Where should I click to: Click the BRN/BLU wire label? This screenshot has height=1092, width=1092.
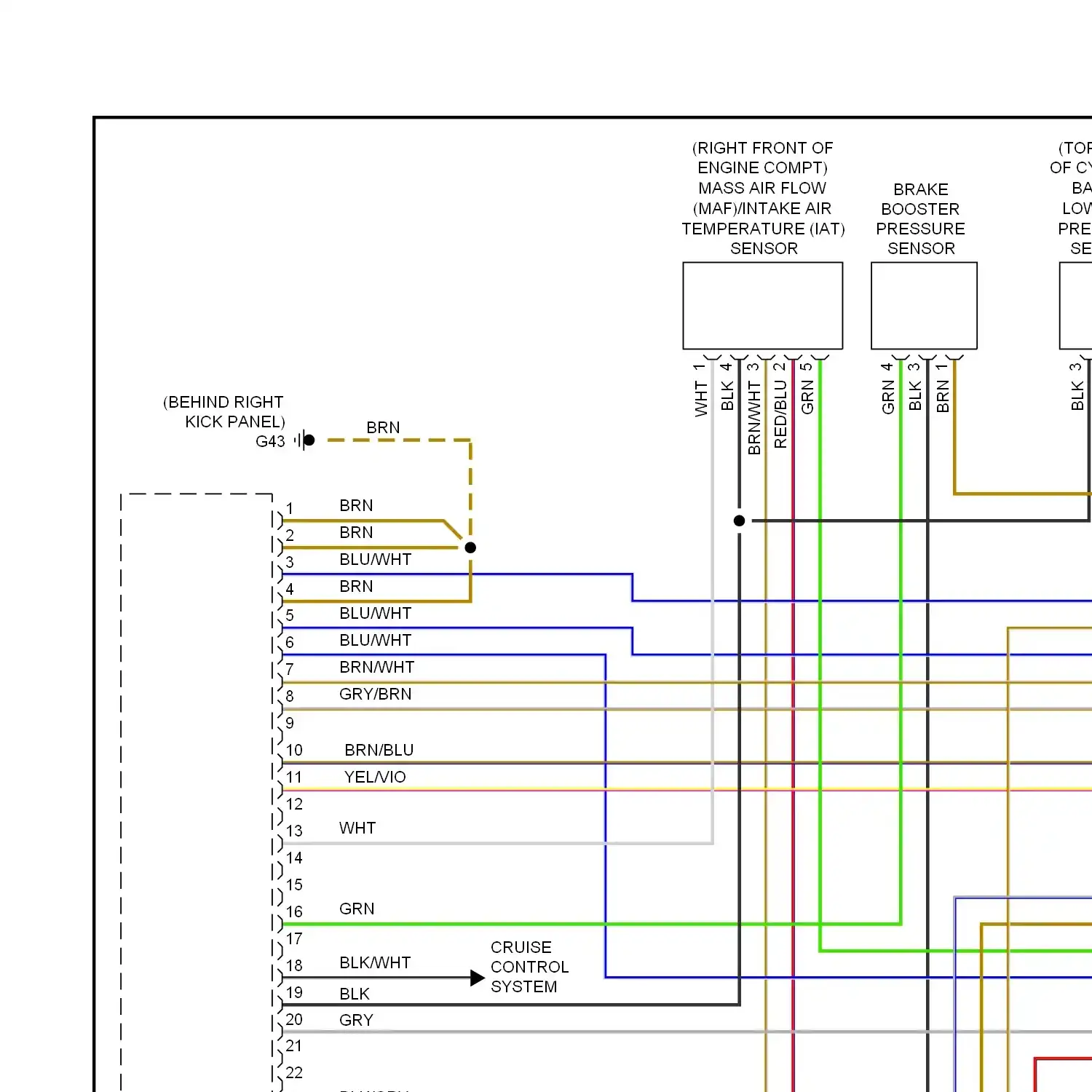[379, 750]
